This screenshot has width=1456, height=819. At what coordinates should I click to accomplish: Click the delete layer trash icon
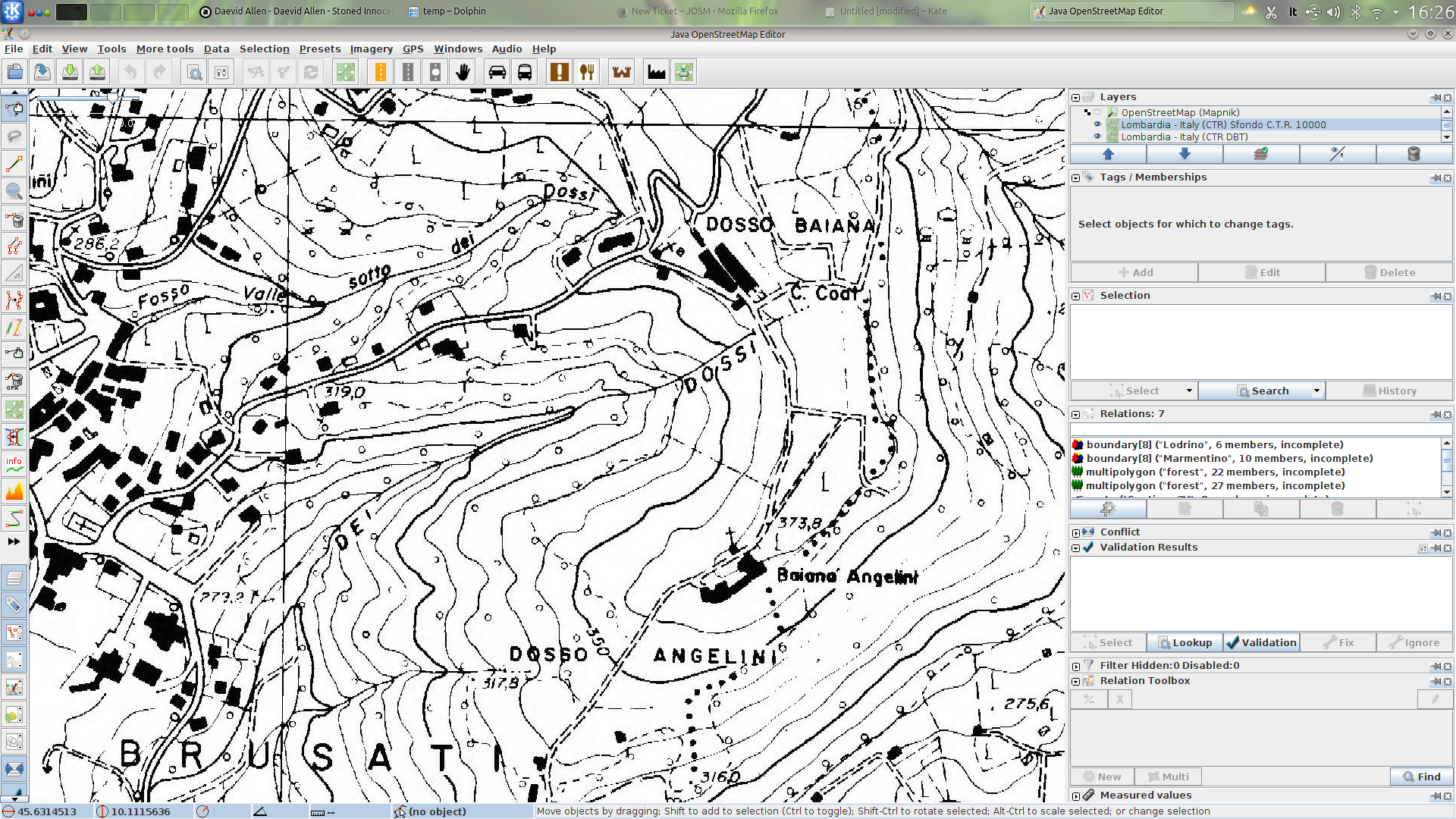tap(1414, 154)
